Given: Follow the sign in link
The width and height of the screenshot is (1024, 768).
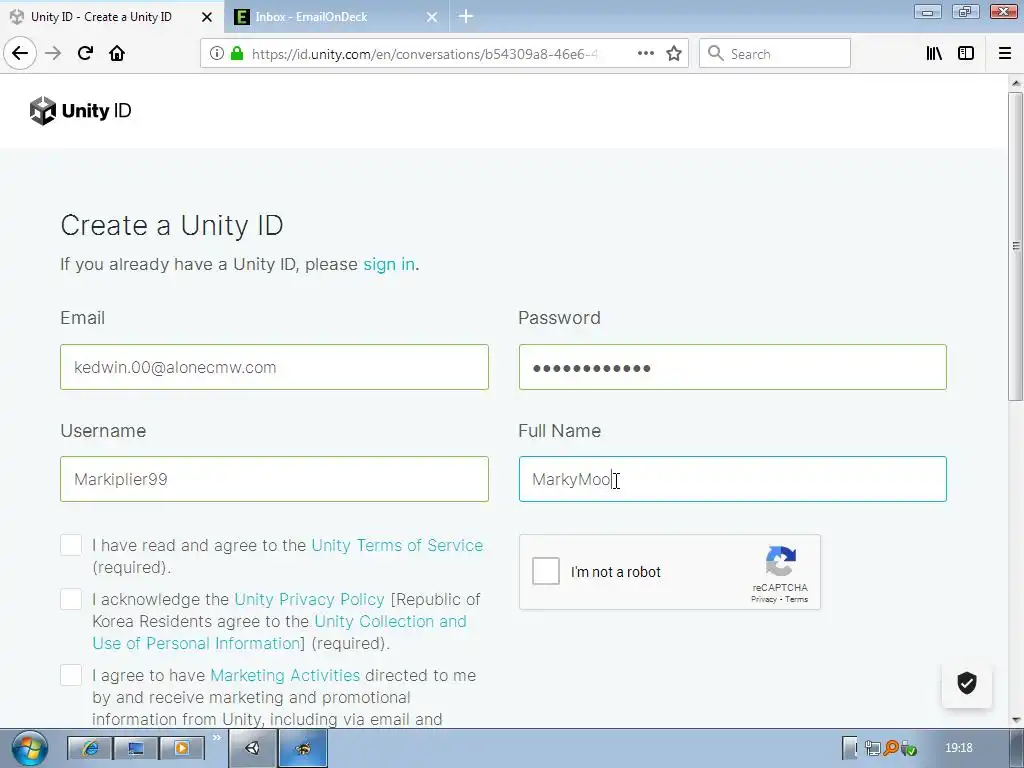Looking at the screenshot, I should 389,264.
